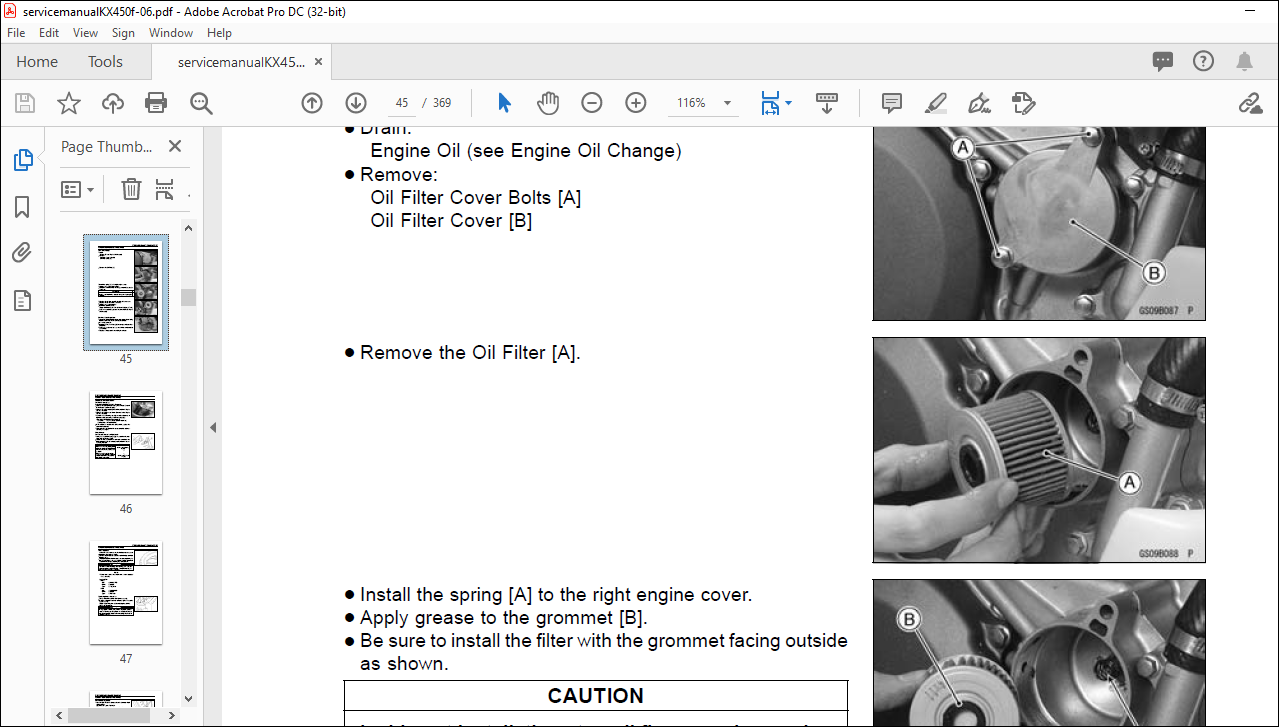Open the Sign document pen tool

(979, 103)
